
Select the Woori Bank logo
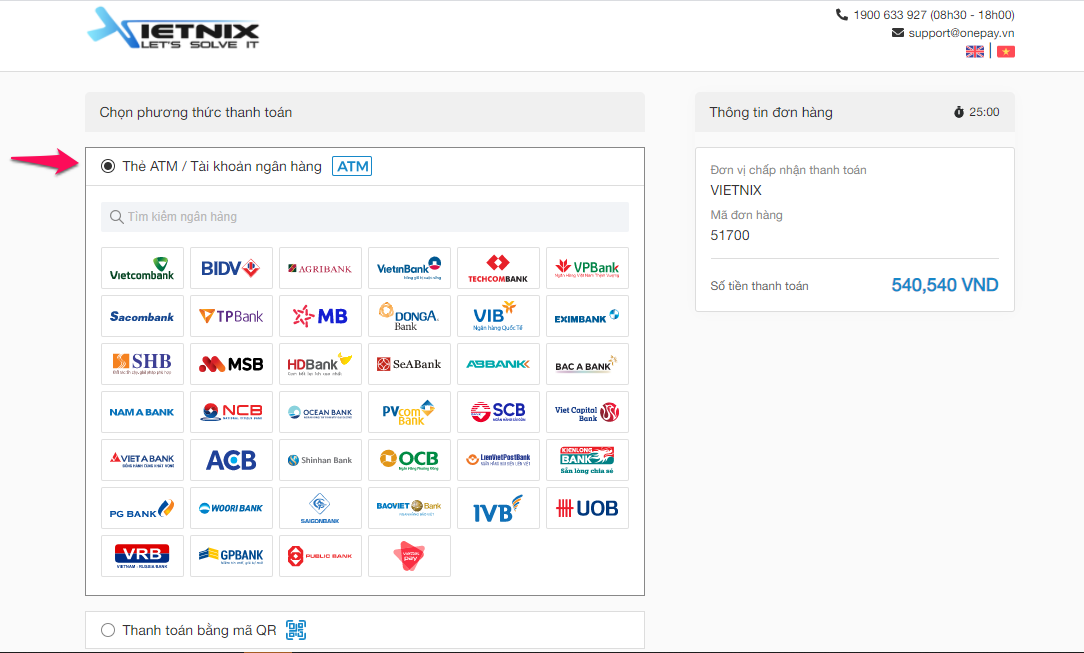[232, 509]
